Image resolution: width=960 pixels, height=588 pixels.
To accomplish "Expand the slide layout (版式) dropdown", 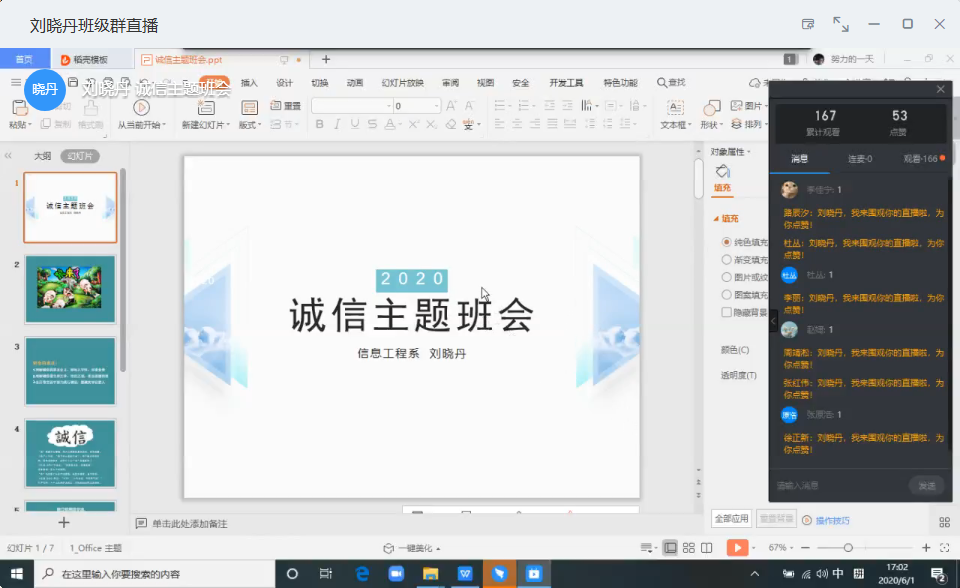I will [x=250, y=125].
